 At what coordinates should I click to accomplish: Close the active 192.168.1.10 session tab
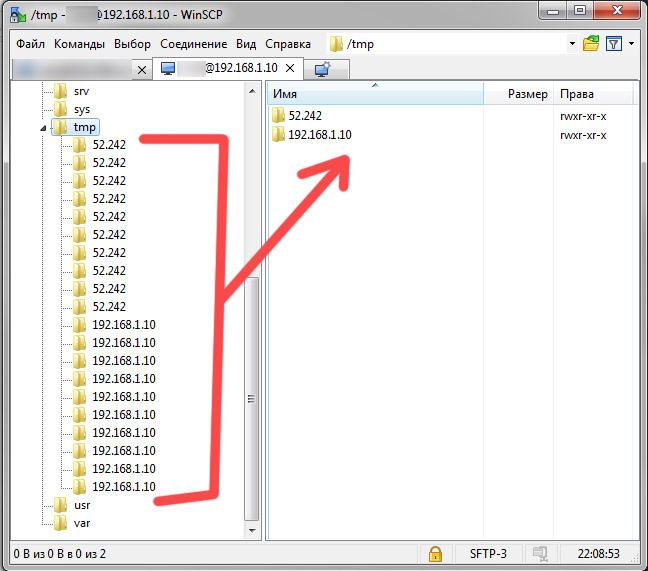[291, 69]
